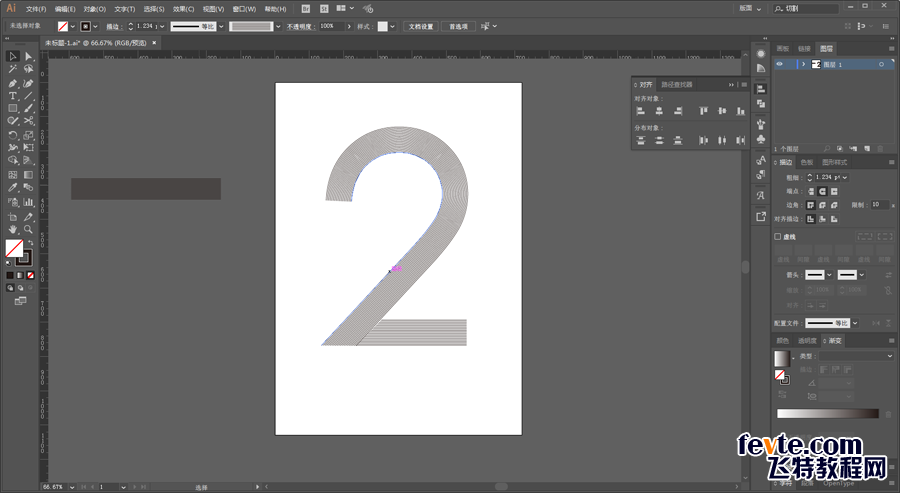The height and width of the screenshot is (493, 900).
Task: Click vertical align bottom icon in Align panel
Action: tap(740, 111)
